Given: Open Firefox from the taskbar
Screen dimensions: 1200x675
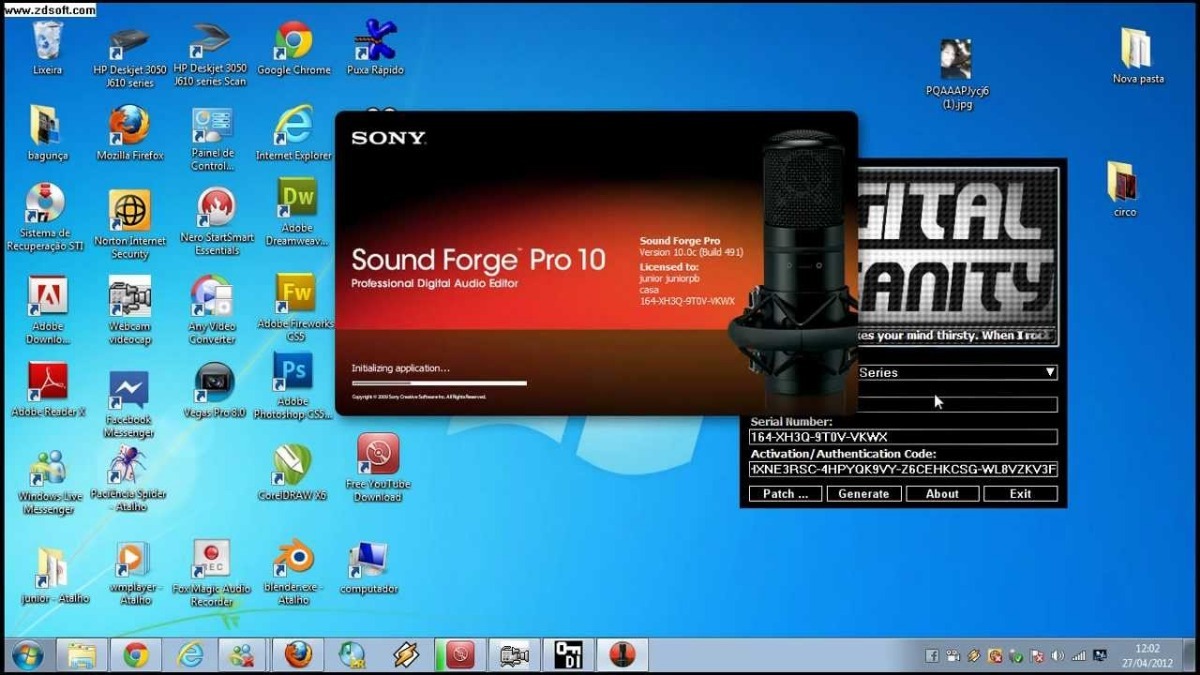Looking at the screenshot, I should [x=297, y=655].
